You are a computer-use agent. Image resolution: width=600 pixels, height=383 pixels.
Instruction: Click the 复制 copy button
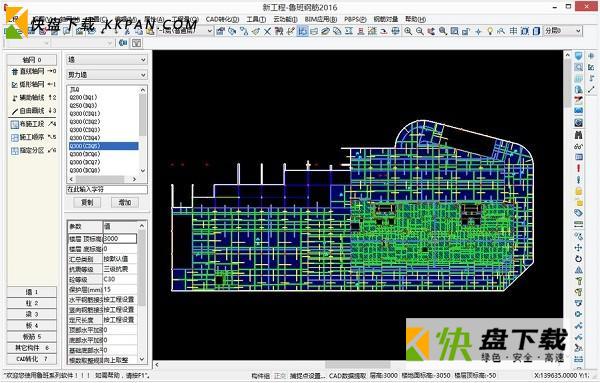pyautogui.click(x=87, y=202)
